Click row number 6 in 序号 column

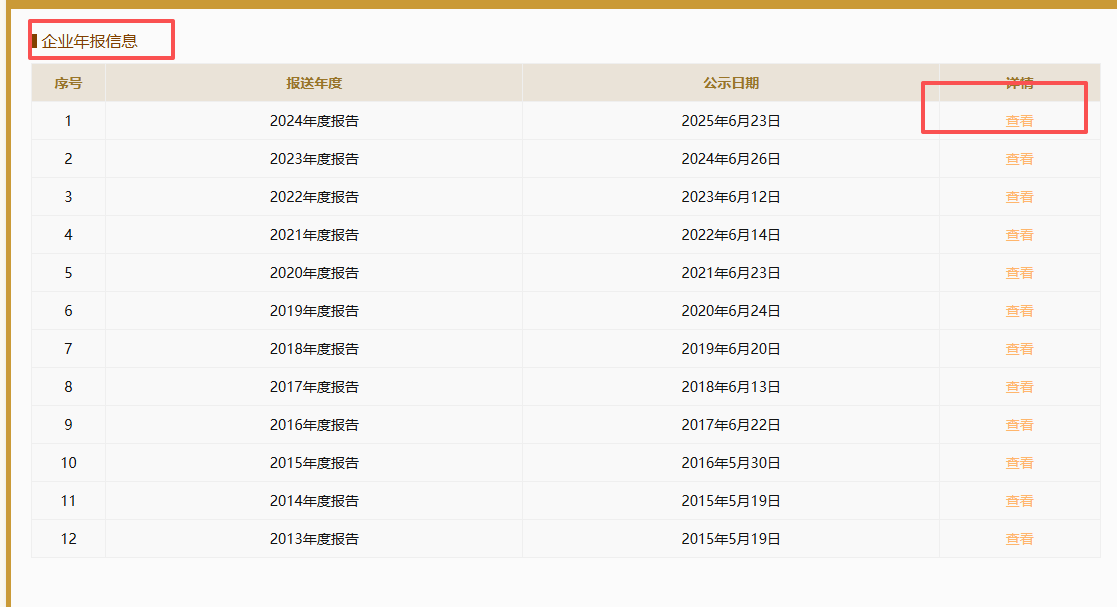point(68,311)
